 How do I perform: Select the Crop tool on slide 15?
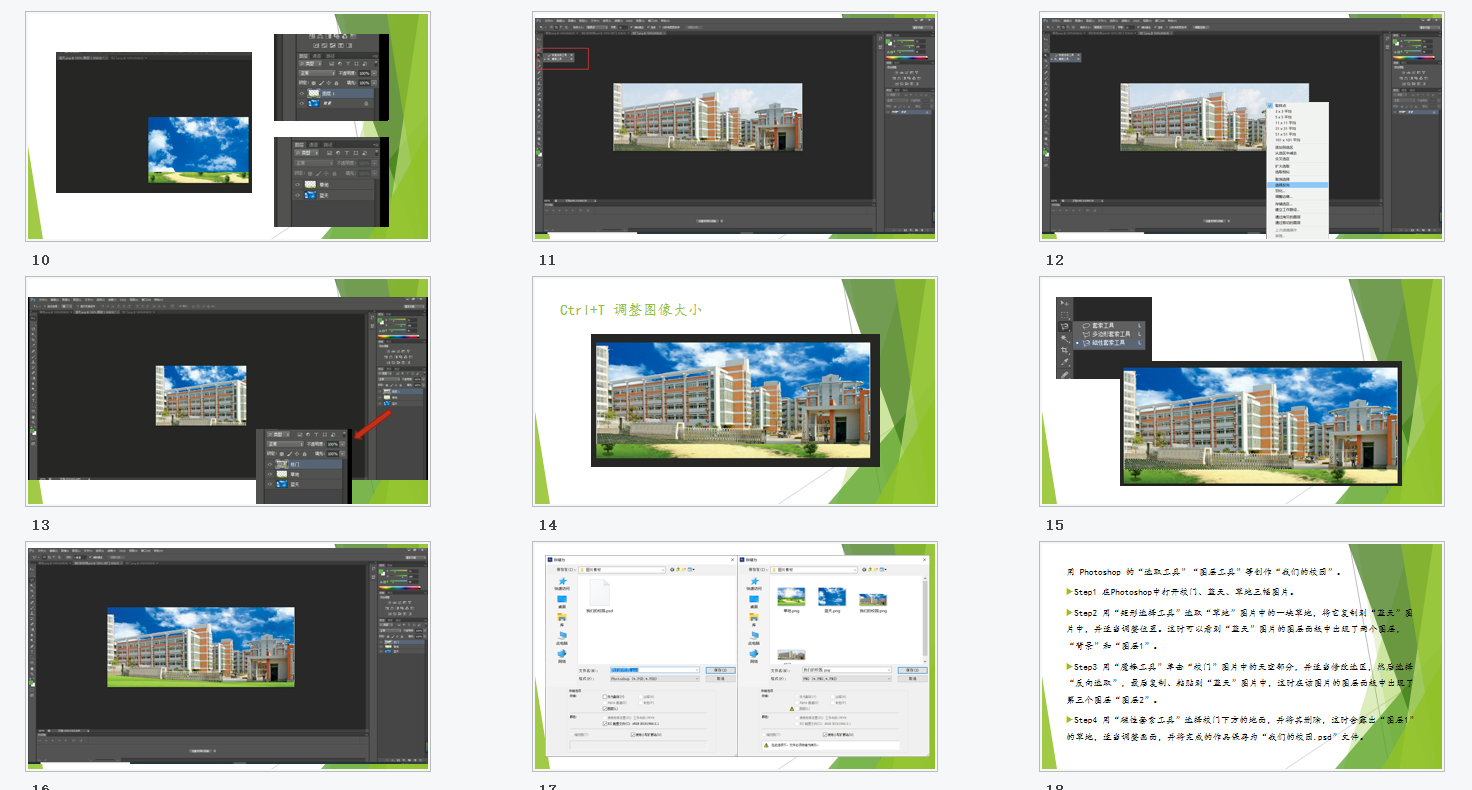click(x=1065, y=351)
